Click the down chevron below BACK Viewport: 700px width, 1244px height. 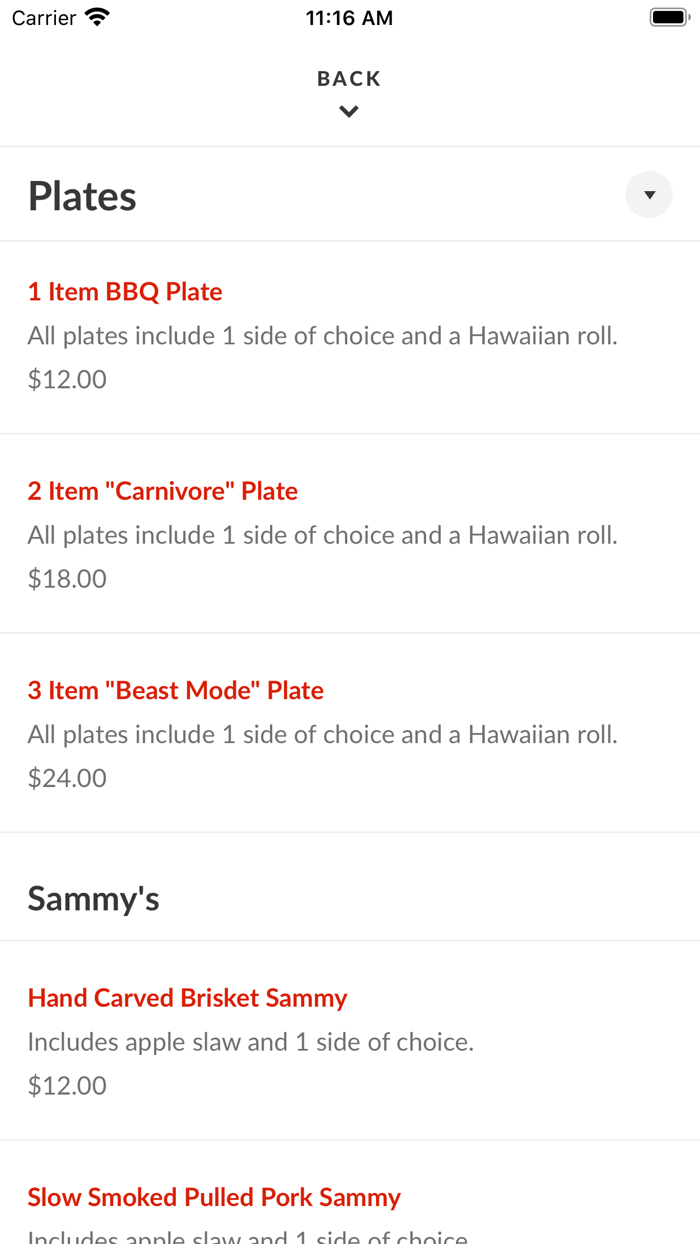[349, 112]
